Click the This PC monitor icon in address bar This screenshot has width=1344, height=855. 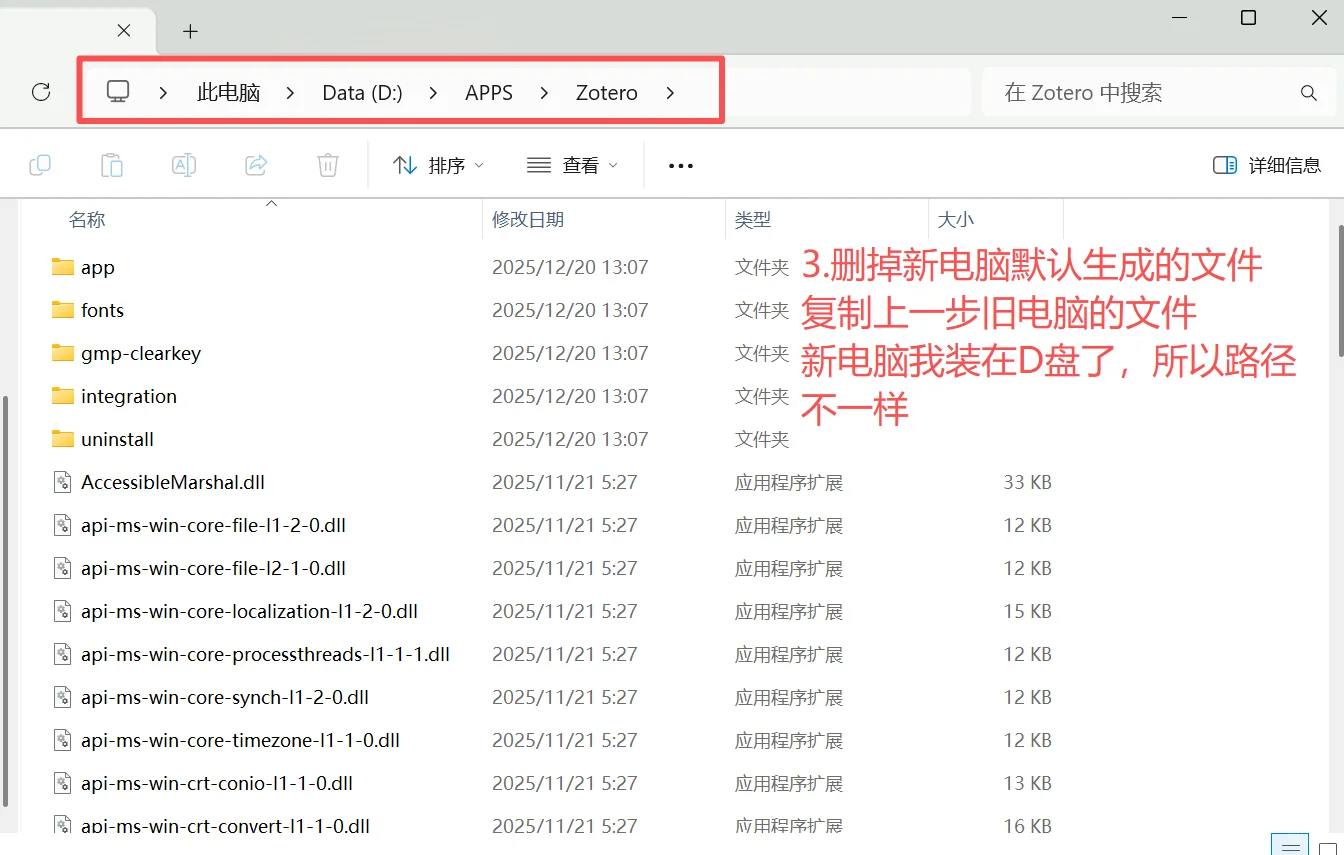pyautogui.click(x=118, y=91)
